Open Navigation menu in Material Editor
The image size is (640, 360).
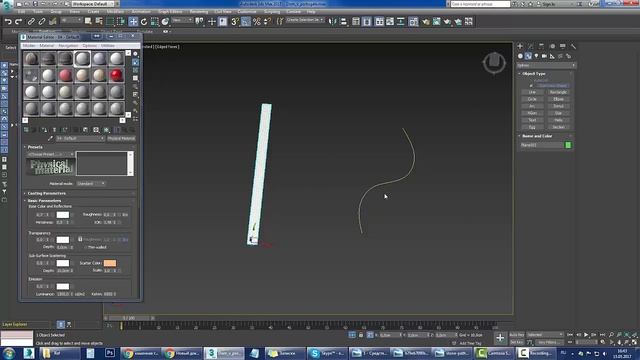[x=68, y=46]
